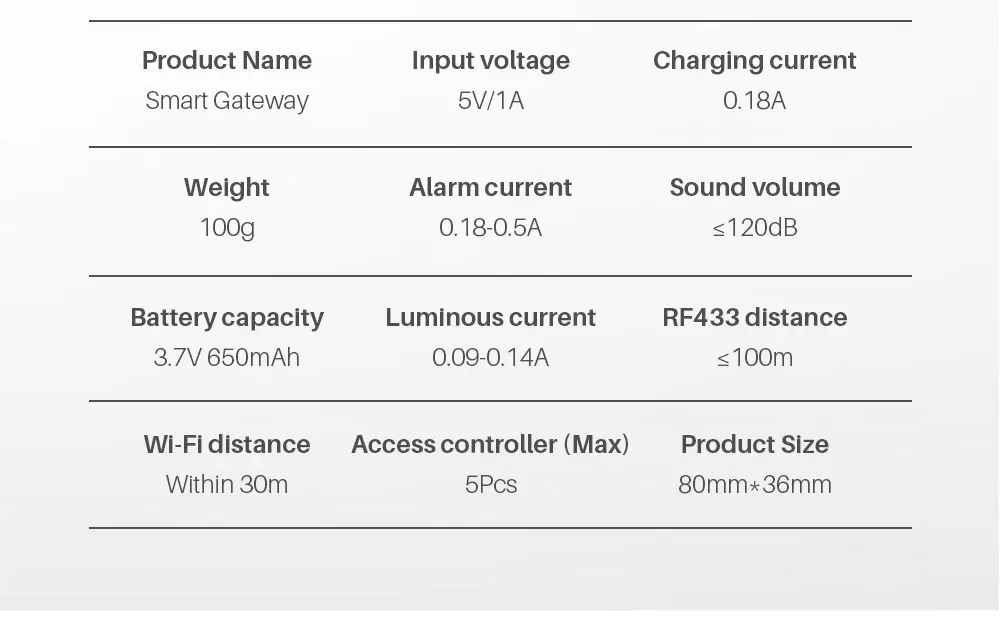Select the 3.7V 650mAh value
The height and width of the screenshot is (628, 1000).
coord(227,358)
